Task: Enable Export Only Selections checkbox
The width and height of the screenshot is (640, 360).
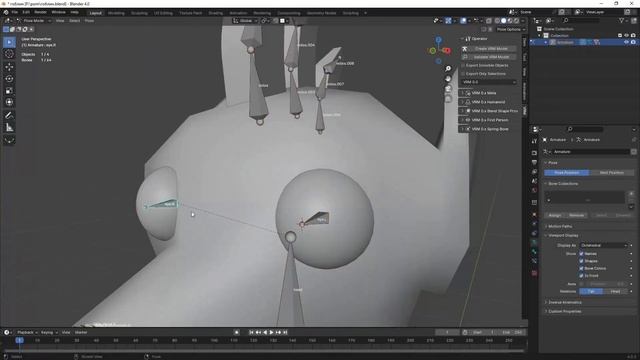Action: [x=463, y=74]
